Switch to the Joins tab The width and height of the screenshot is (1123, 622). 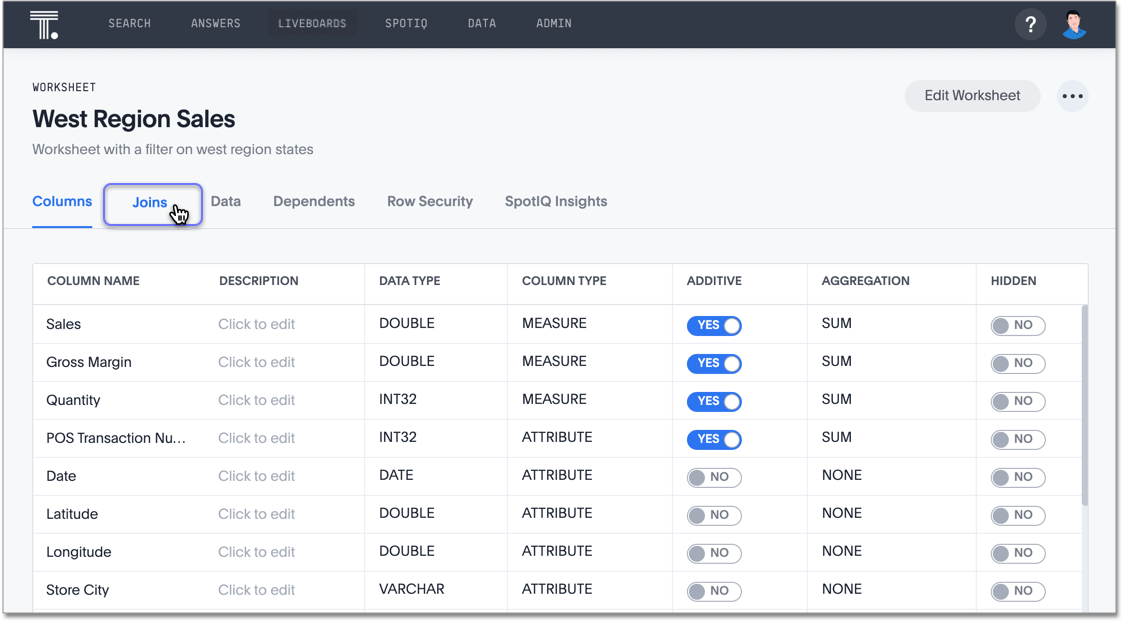[x=150, y=203]
